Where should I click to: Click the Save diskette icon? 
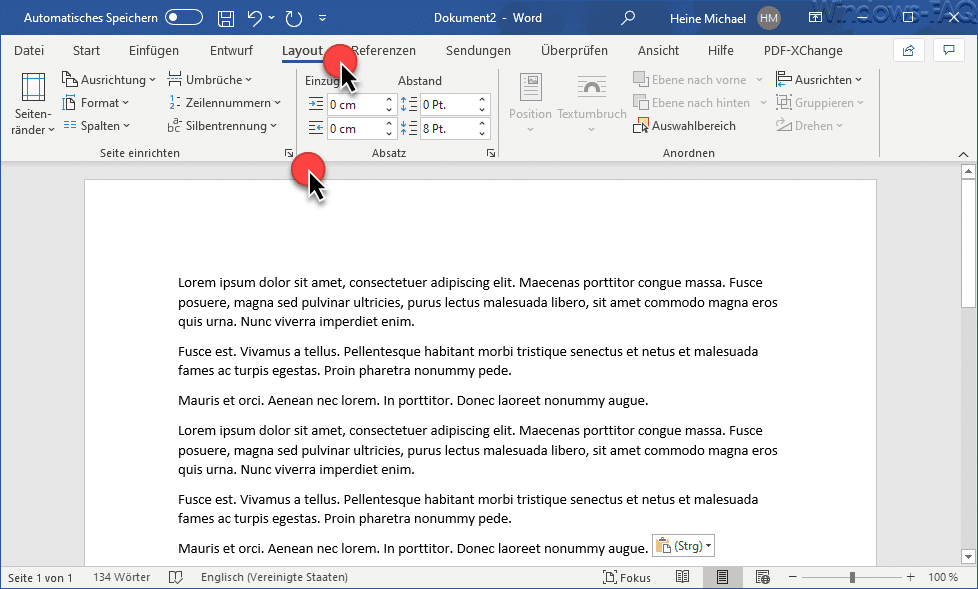pyautogui.click(x=226, y=18)
